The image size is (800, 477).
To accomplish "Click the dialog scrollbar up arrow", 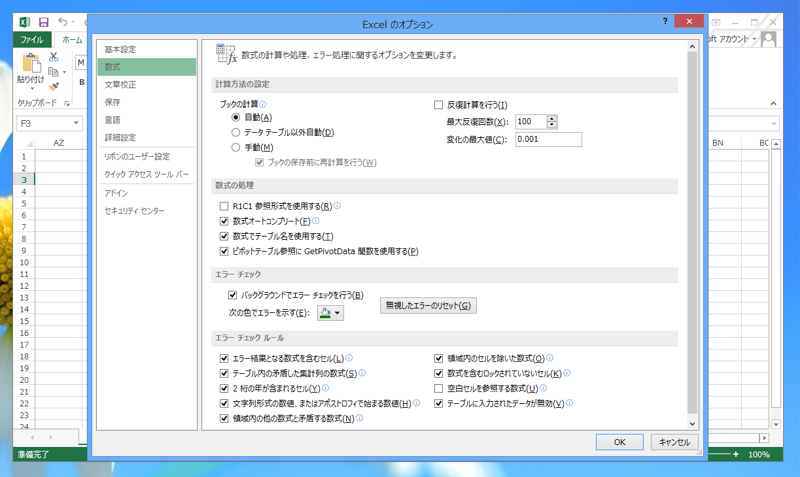I will point(692,46).
